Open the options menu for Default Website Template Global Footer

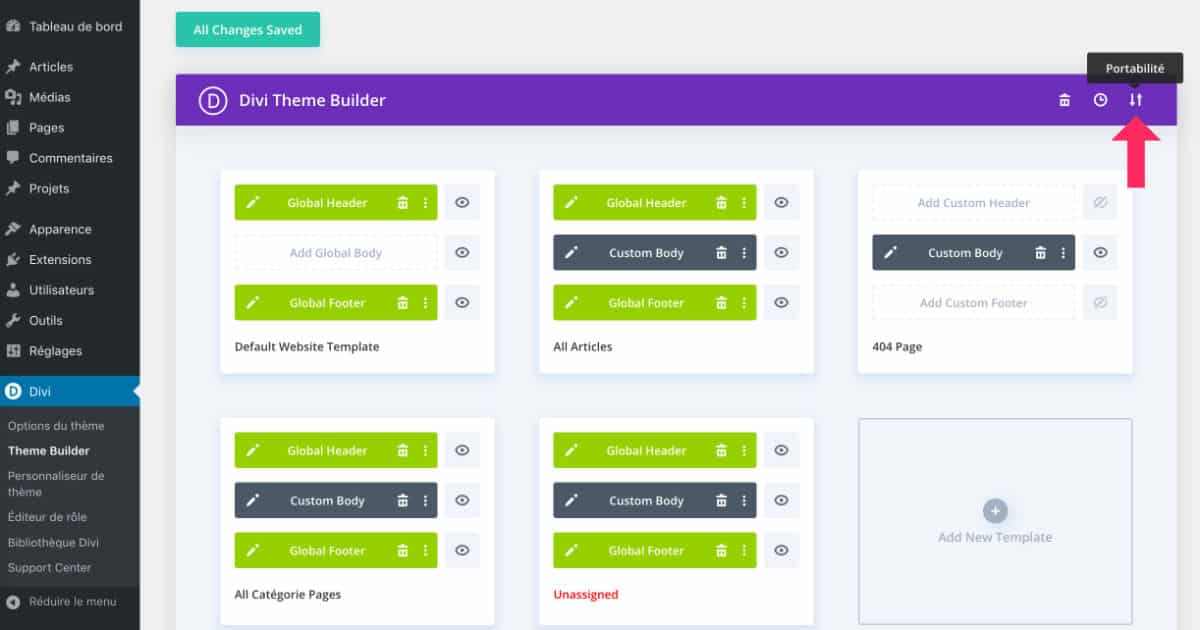425,303
